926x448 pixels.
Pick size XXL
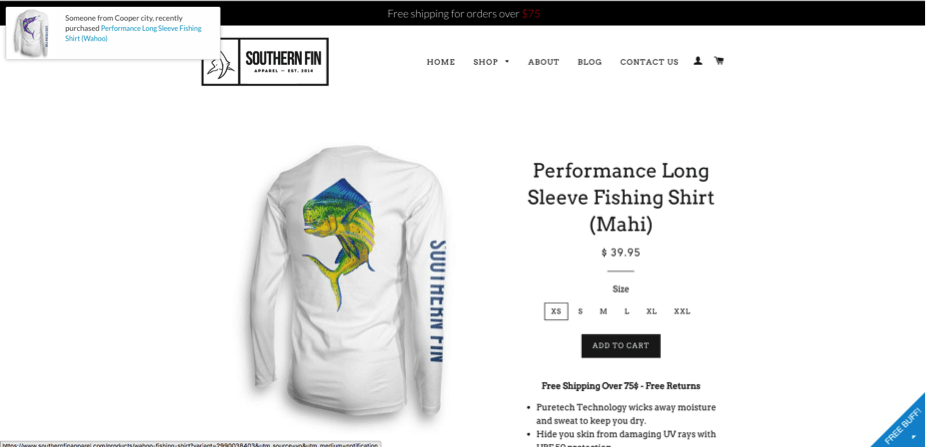coord(682,312)
